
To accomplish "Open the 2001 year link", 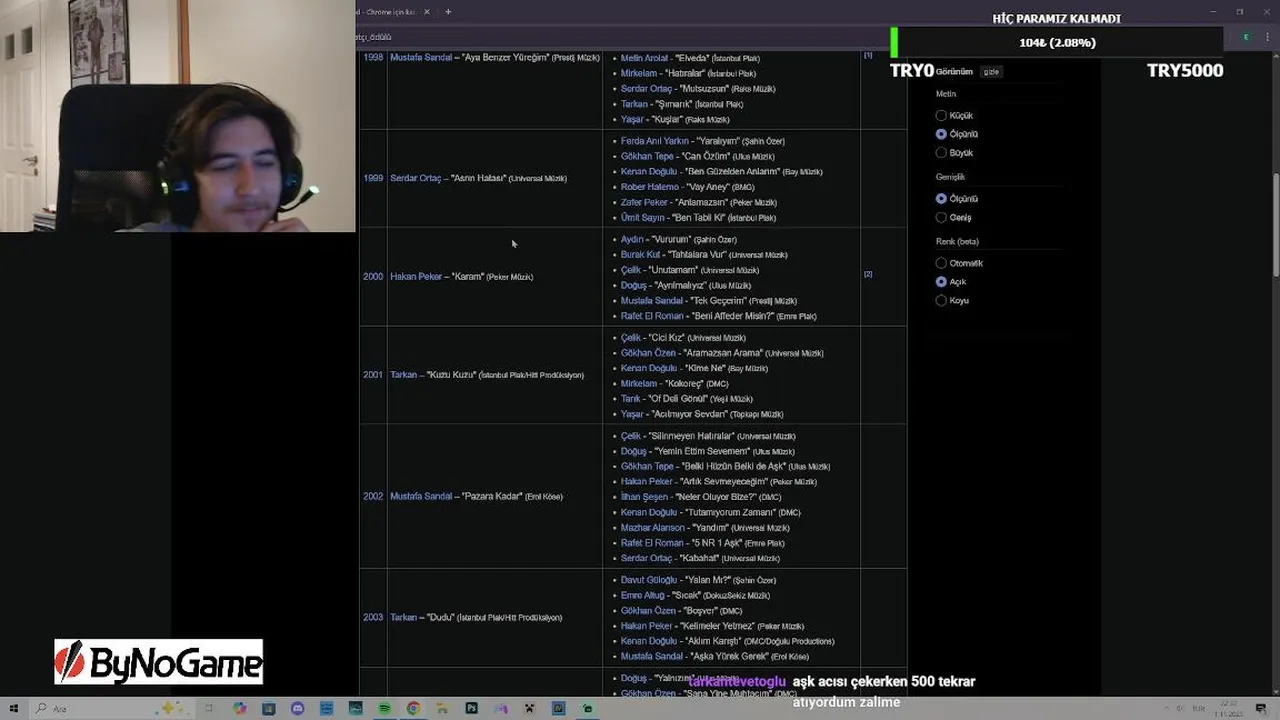I will coord(373,375).
